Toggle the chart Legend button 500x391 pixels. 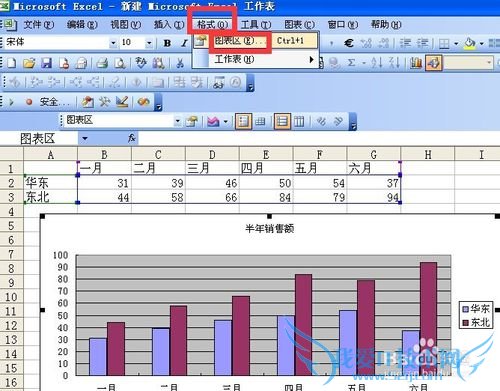[243, 121]
